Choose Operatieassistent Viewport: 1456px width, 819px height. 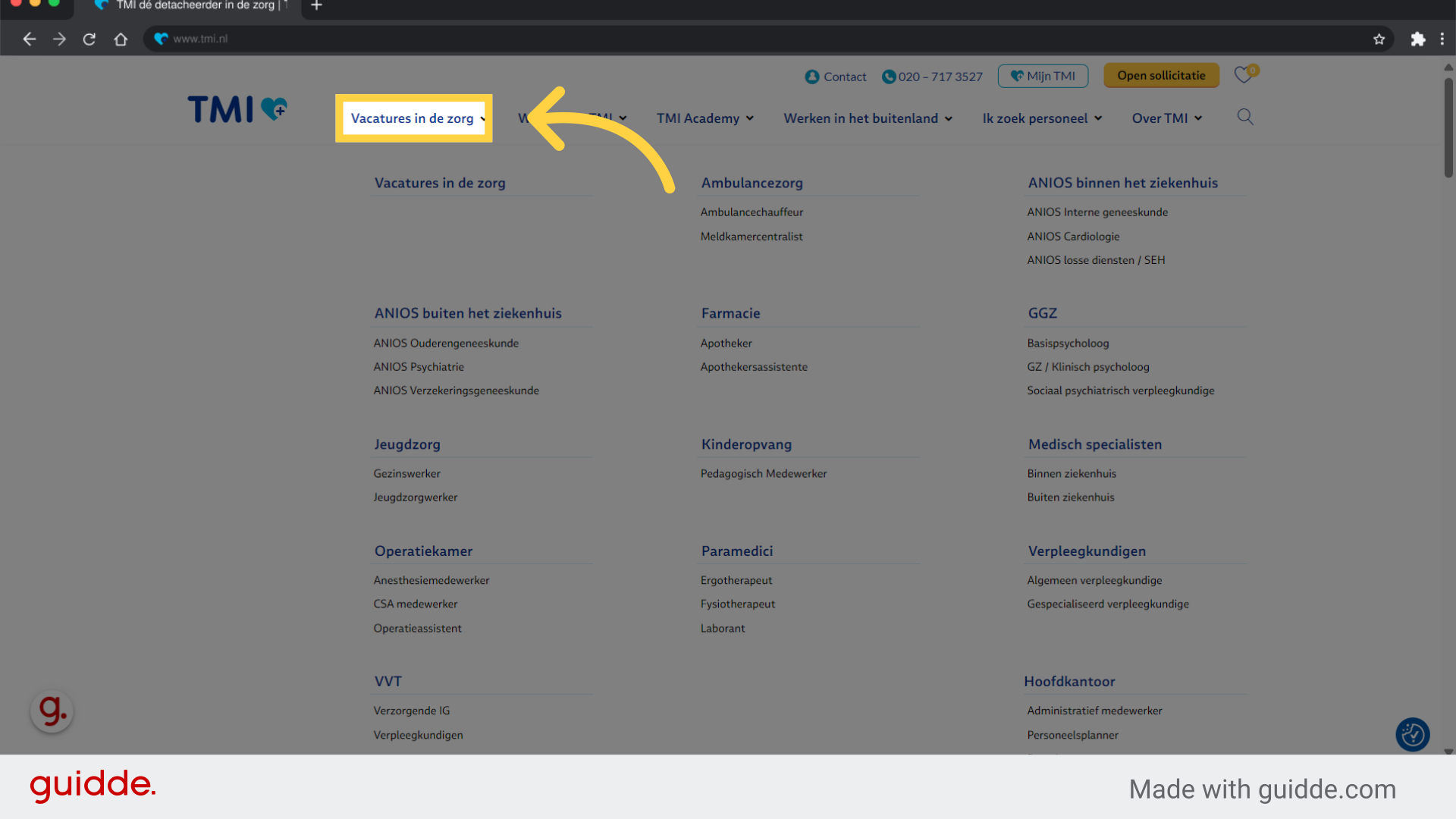coord(417,629)
